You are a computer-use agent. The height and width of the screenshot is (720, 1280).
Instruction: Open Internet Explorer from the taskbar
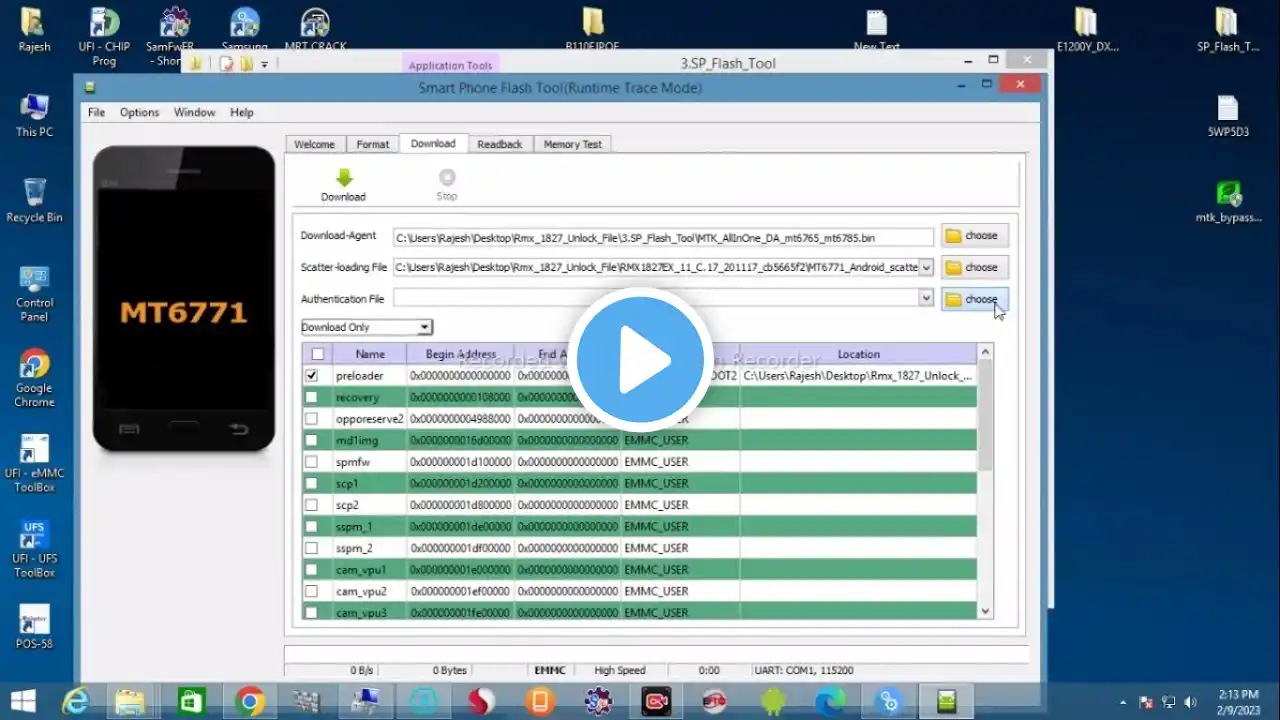point(75,702)
